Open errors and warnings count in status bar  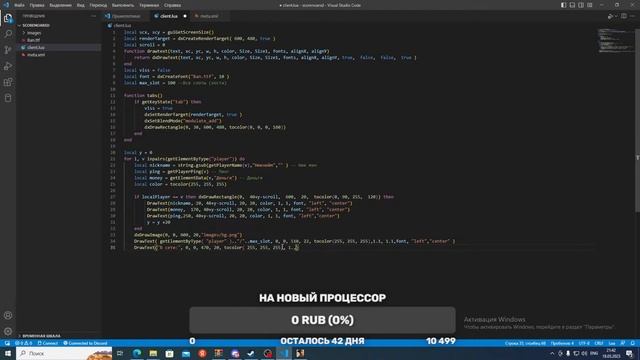[24, 343]
